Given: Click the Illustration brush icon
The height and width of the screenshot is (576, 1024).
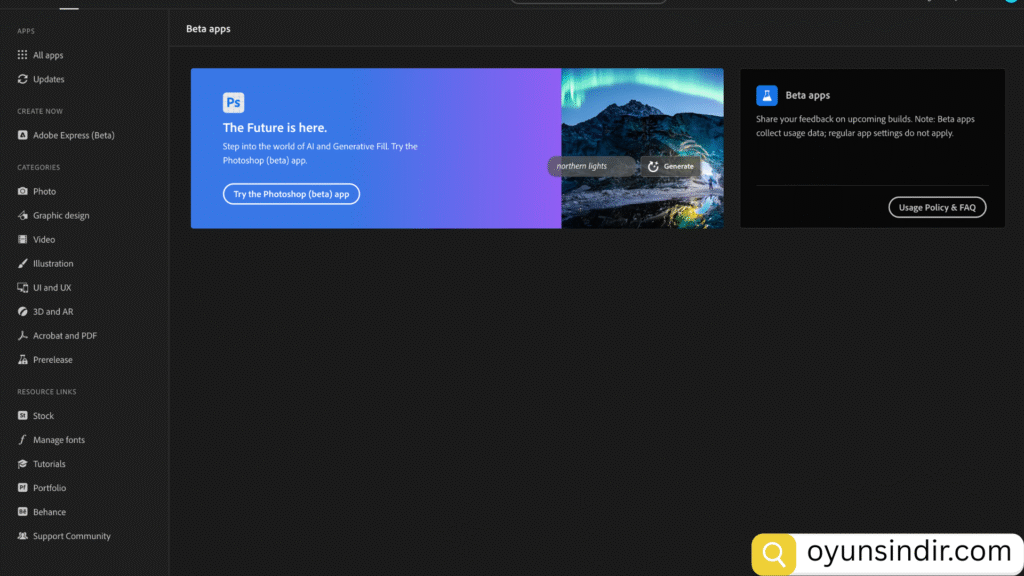Looking at the screenshot, I should 23,263.
